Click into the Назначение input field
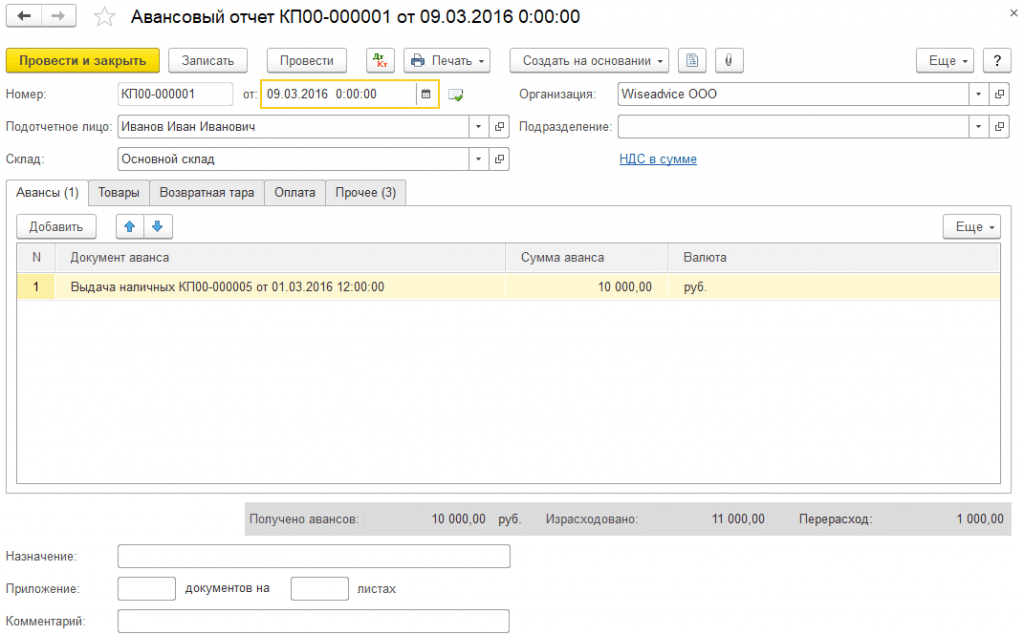The image size is (1024, 635). (313, 557)
